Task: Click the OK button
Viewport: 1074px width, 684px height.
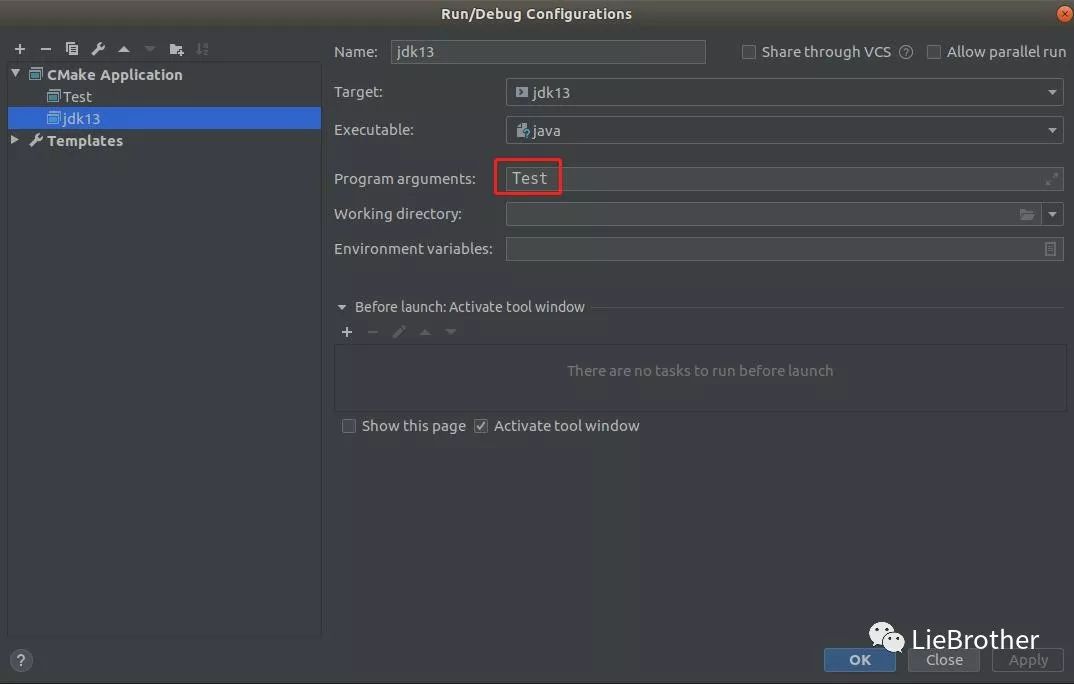Action: 860,660
